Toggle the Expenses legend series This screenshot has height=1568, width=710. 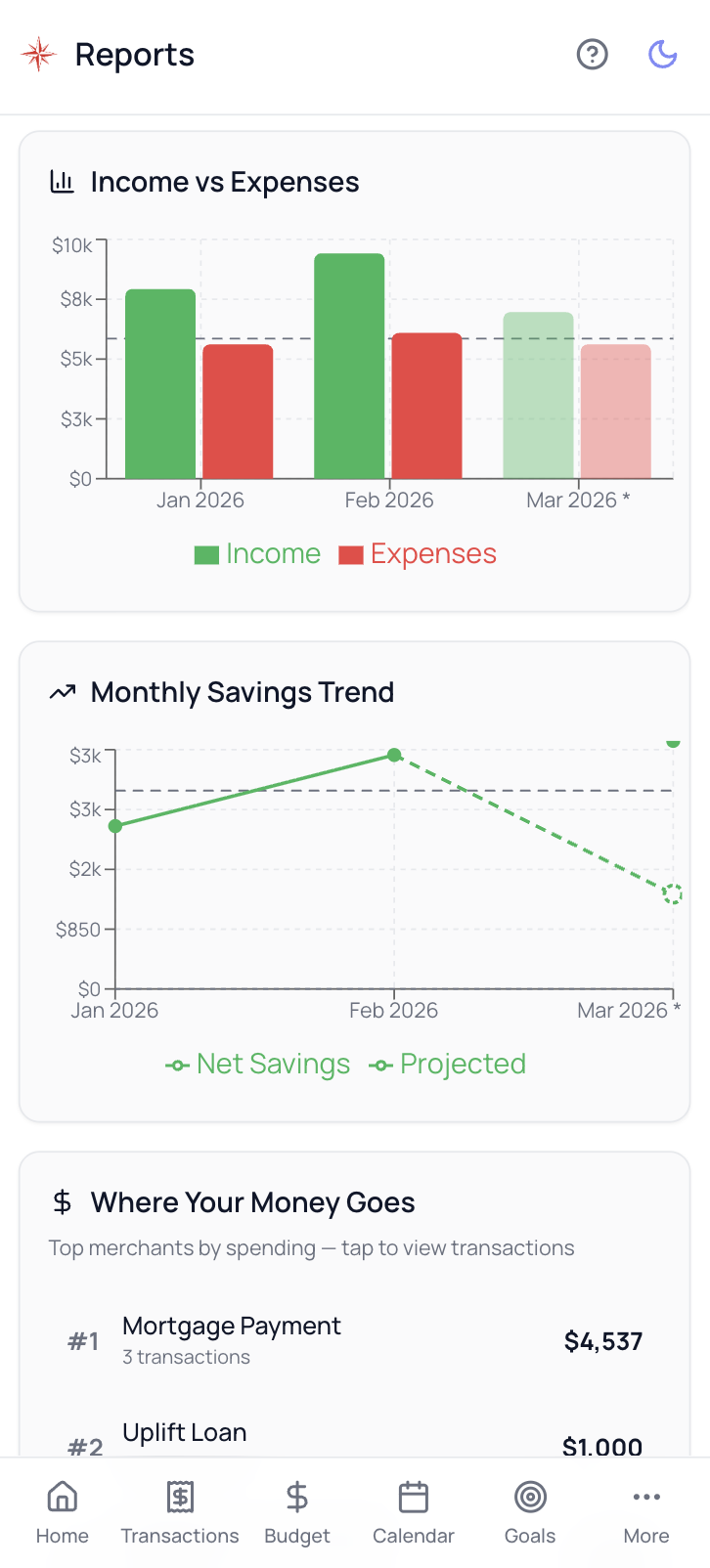tap(419, 554)
